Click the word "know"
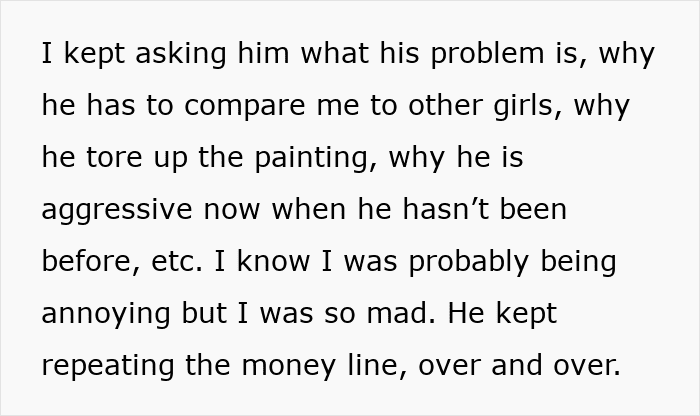 (x=269, y=262)
